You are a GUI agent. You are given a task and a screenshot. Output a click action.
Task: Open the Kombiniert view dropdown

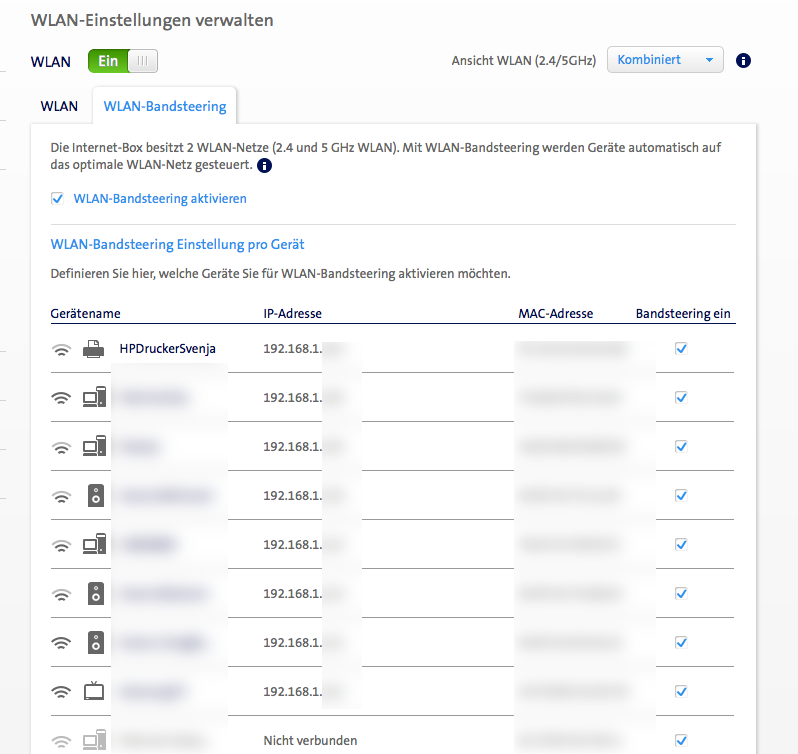[x=665, y=60]
